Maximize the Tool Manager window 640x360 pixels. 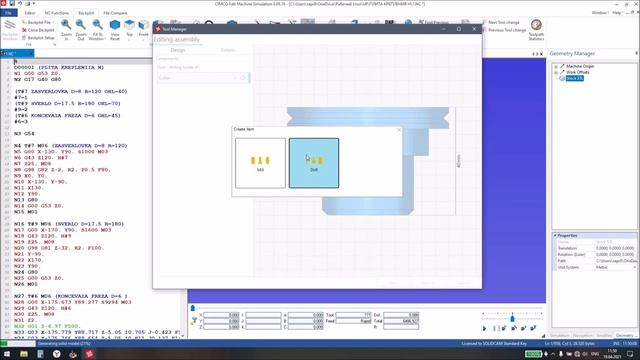(459, 29)
